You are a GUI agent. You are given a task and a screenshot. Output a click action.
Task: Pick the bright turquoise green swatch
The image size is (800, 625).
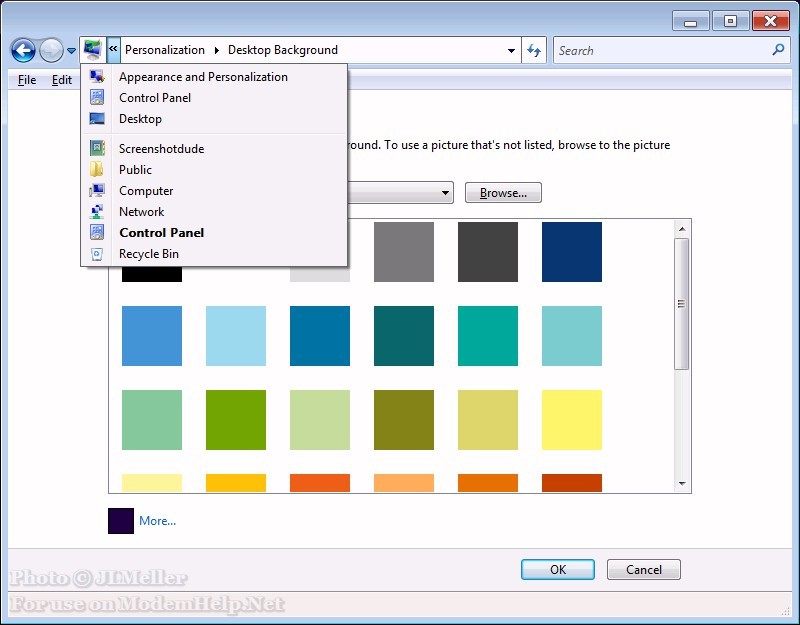(488, 336)
